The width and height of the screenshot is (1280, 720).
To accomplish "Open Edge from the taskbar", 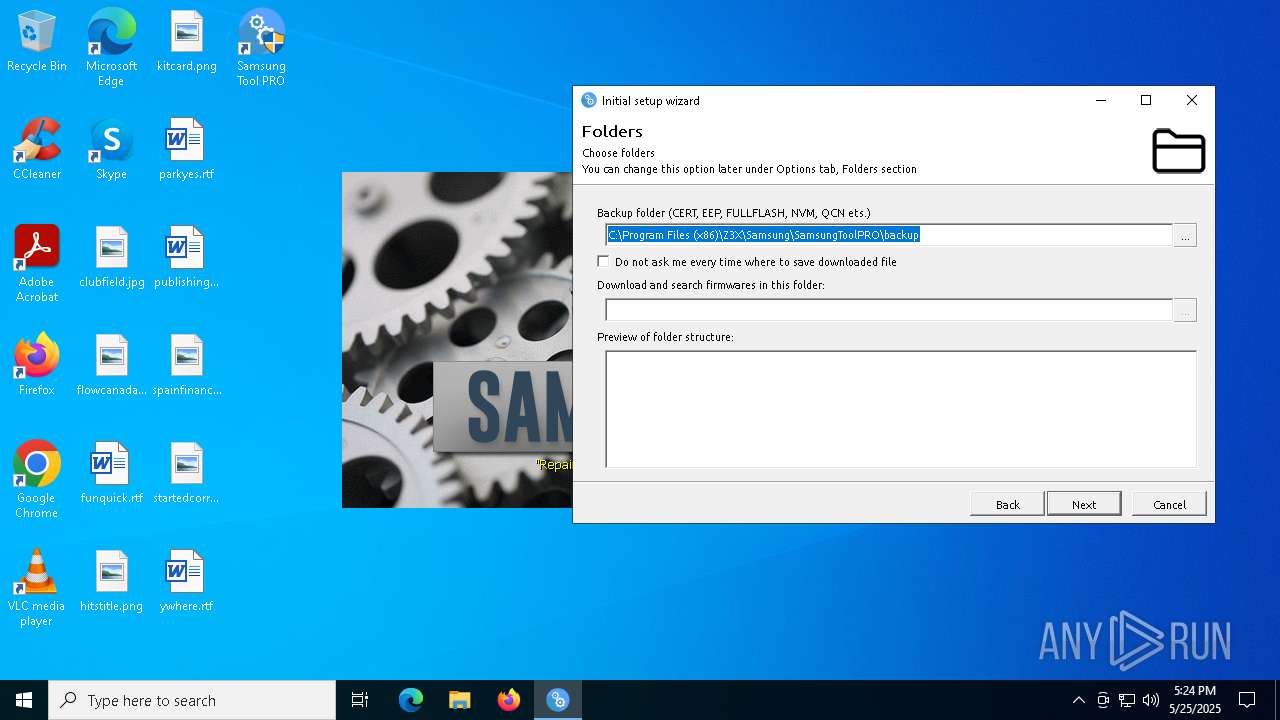I will click(411, 700).
